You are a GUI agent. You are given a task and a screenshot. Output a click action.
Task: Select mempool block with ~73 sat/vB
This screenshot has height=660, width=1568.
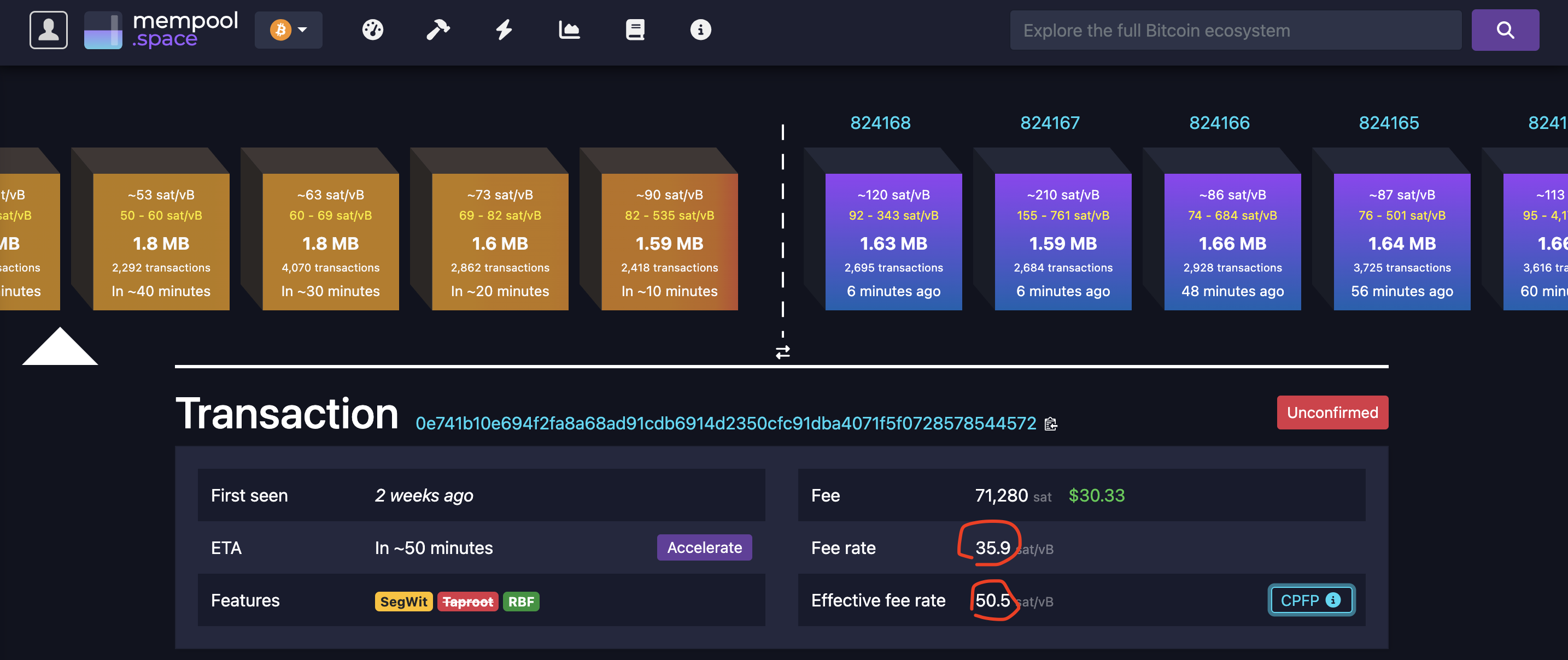click(x=500, y=242)
